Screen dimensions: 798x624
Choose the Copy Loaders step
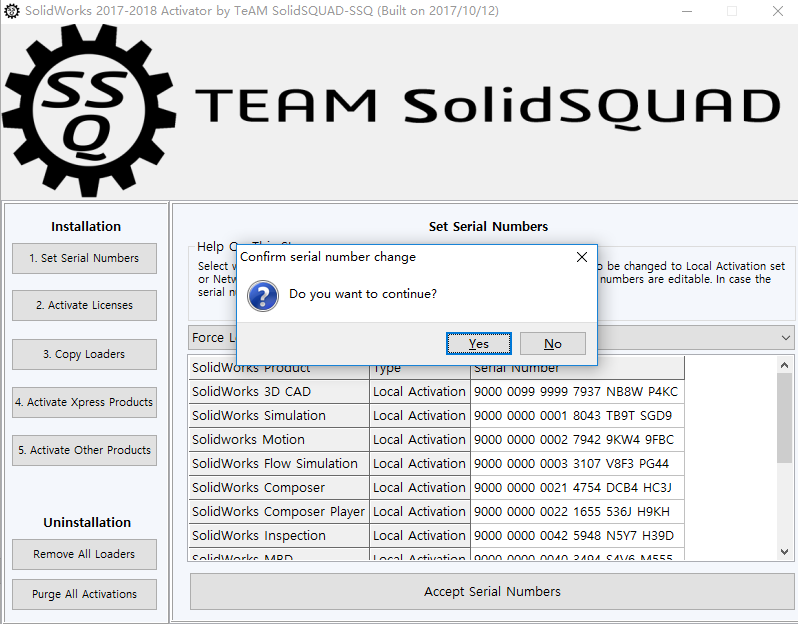tap(84, 354)
